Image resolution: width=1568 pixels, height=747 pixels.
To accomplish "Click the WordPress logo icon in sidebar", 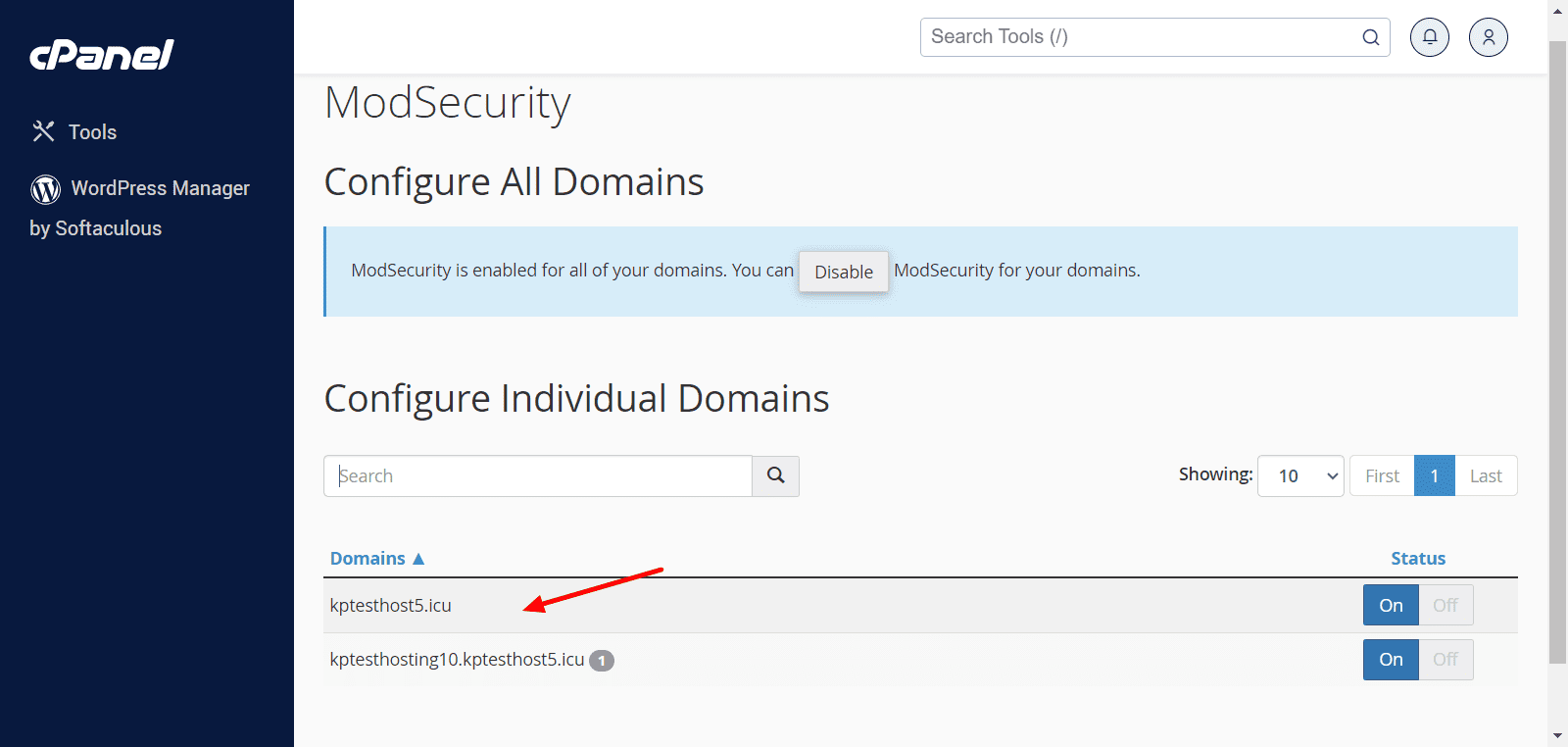I will coord(45,188).
